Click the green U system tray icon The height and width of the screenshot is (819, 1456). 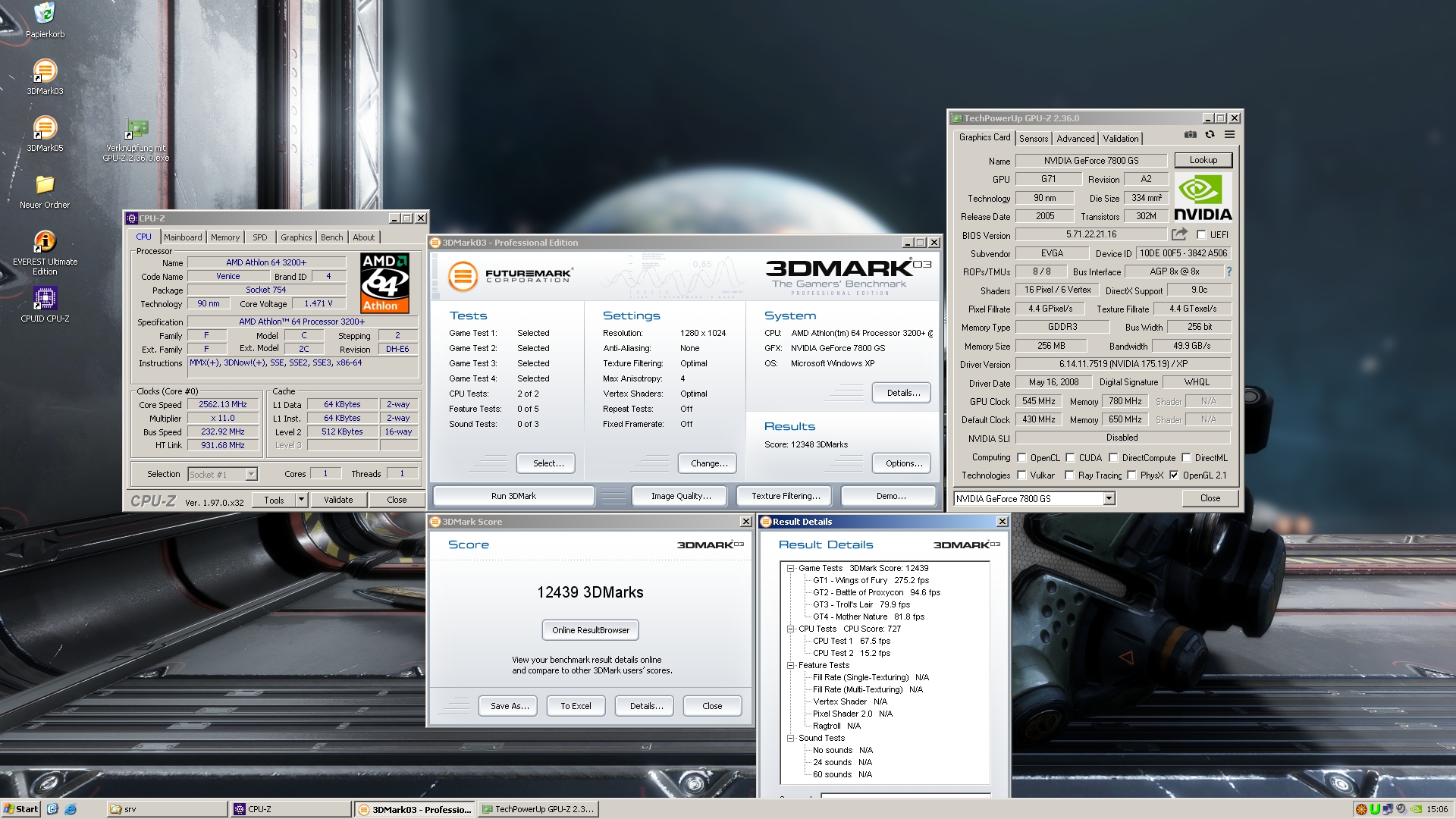(1375, 809)
